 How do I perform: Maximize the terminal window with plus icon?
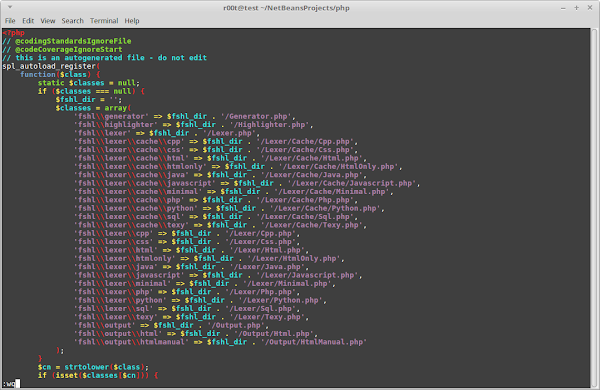[x=576, y=8]
